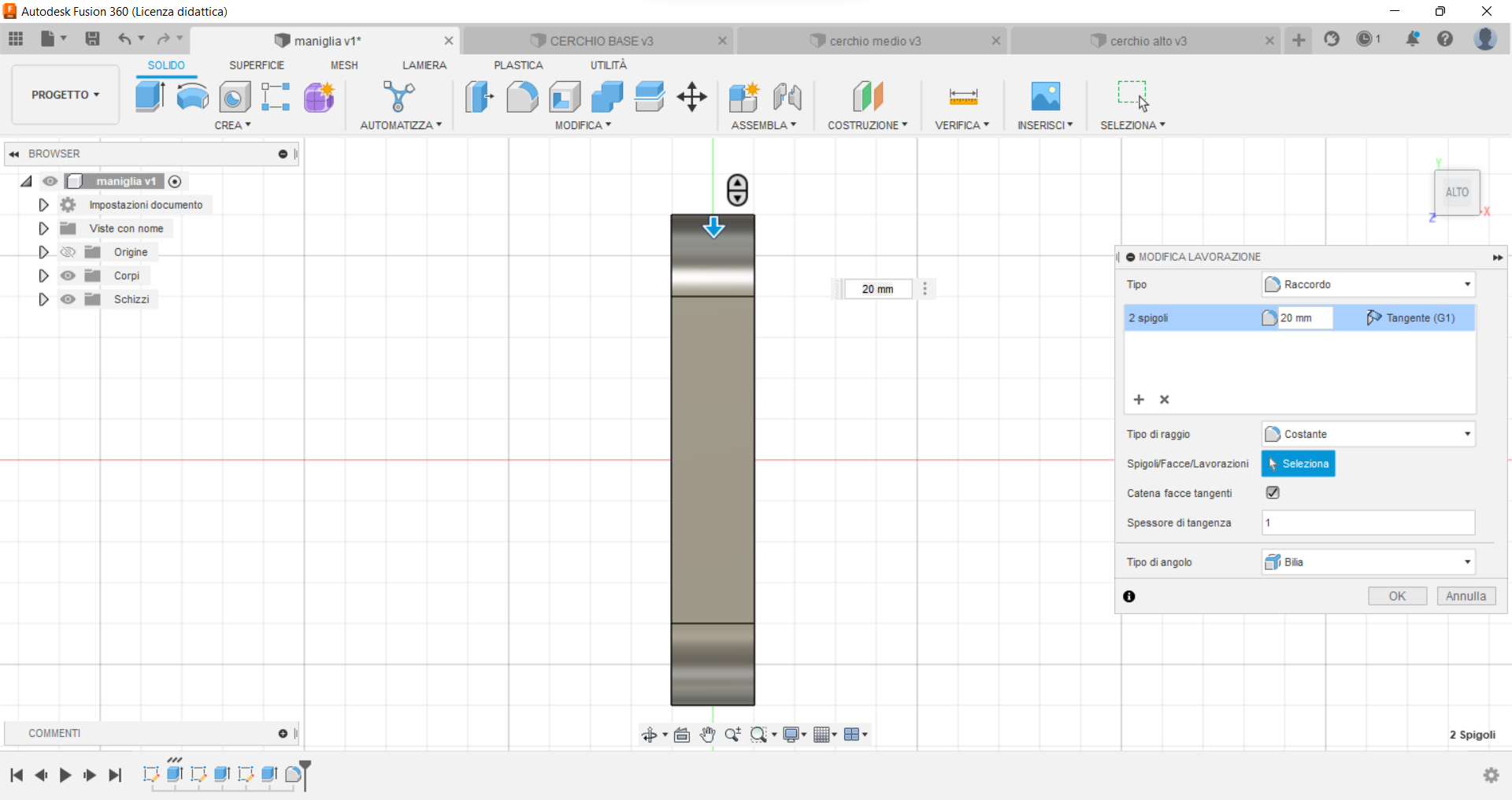Expand the Corpi folder

click(x=43, y=276)
